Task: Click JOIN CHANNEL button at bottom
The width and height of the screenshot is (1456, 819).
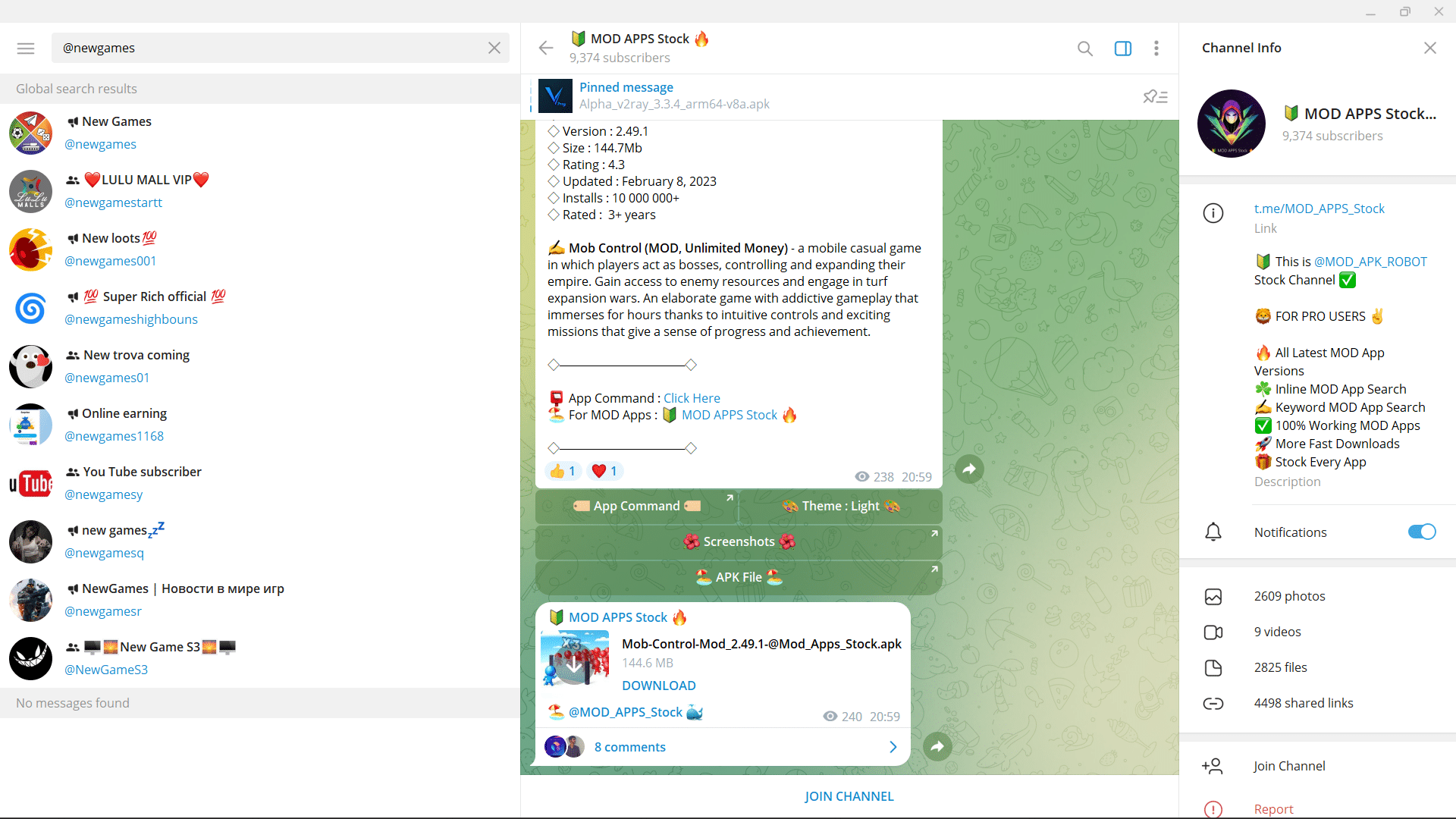Action: 849,795
